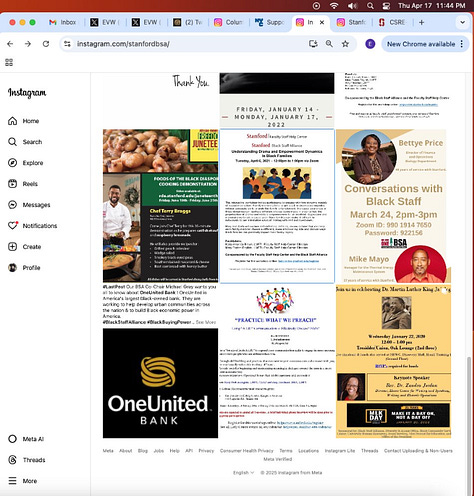Open Chrome three-dot menu

click(x=462, y=44)
